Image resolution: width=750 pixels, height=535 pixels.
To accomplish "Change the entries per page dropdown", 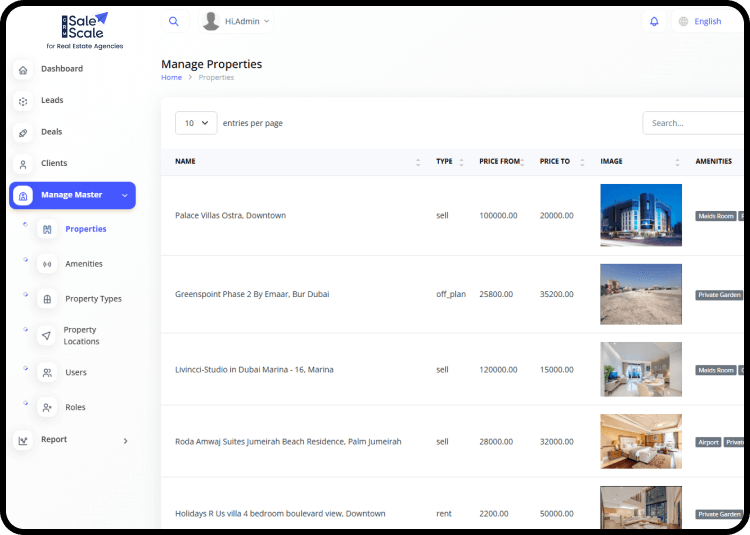I will point(196,123).
